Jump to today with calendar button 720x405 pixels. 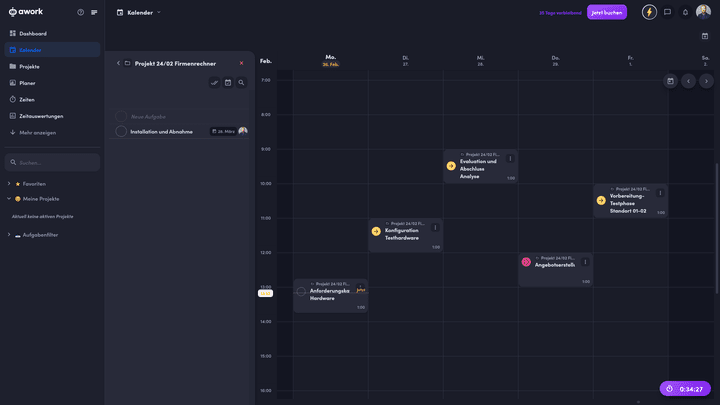tap(670, 81)
